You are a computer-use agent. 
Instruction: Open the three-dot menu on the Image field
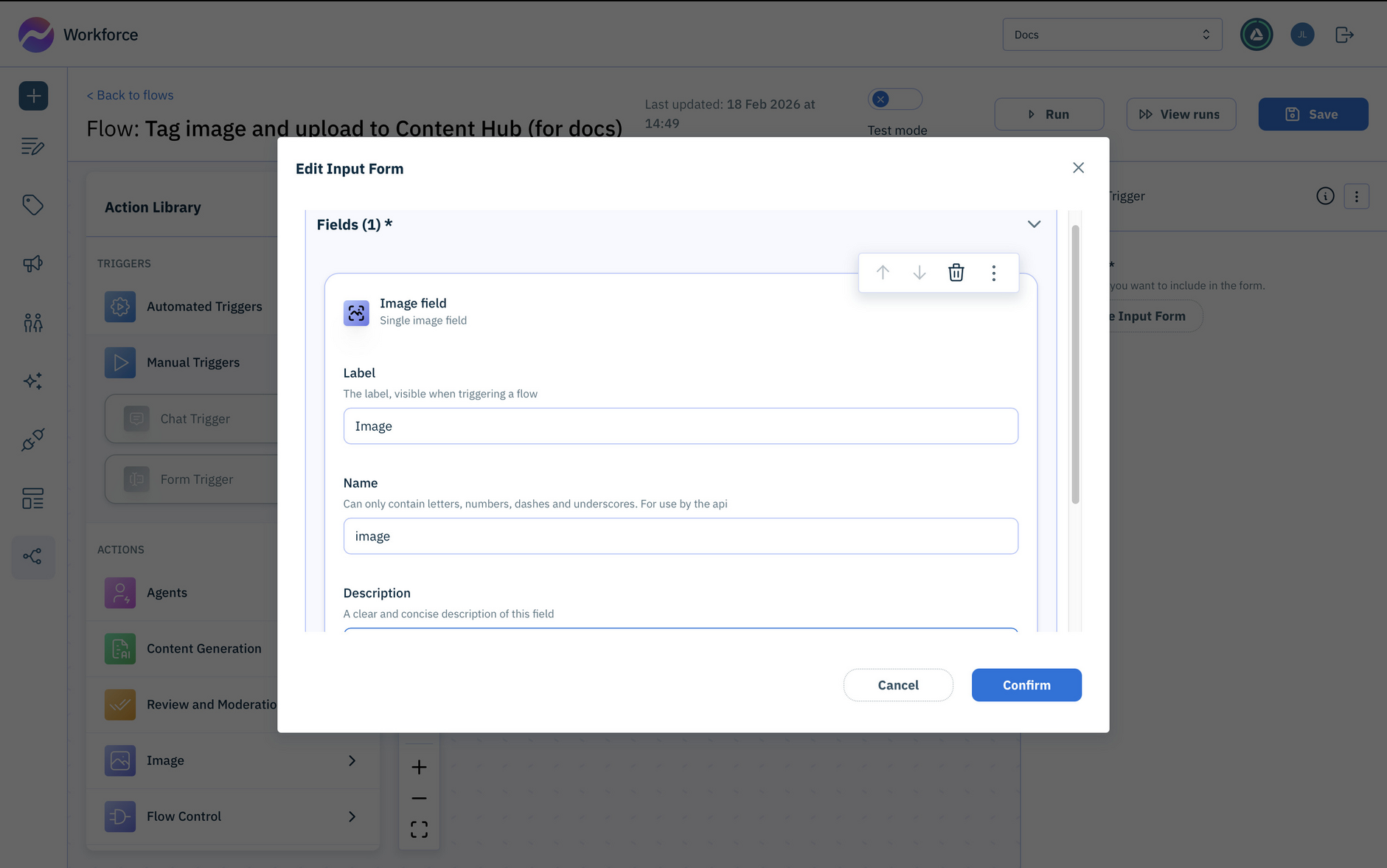pos(993,272)
